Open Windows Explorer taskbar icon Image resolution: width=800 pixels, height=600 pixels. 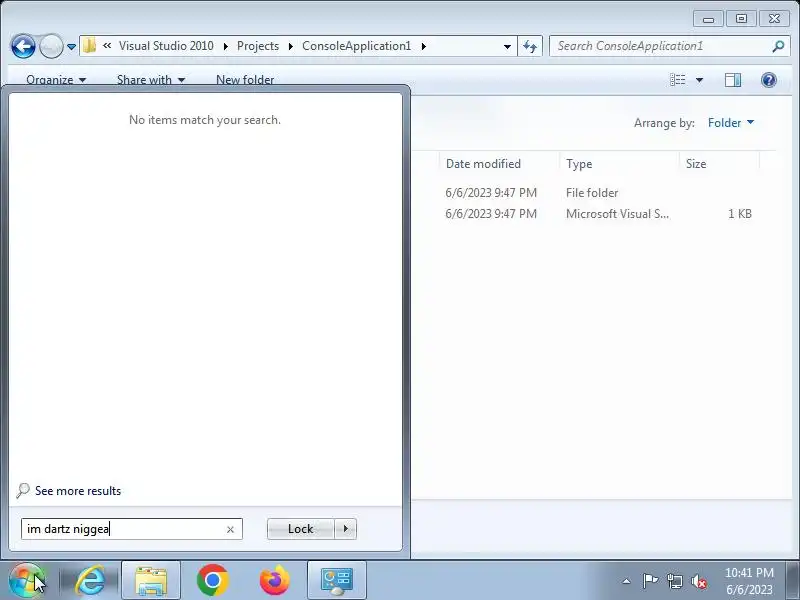pyautogui.click(x=151, y=581)
